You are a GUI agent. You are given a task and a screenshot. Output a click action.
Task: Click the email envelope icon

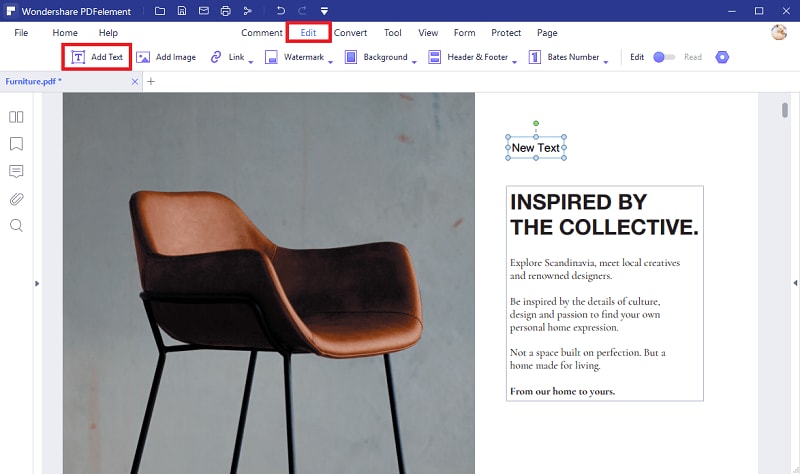pos(204,11)
